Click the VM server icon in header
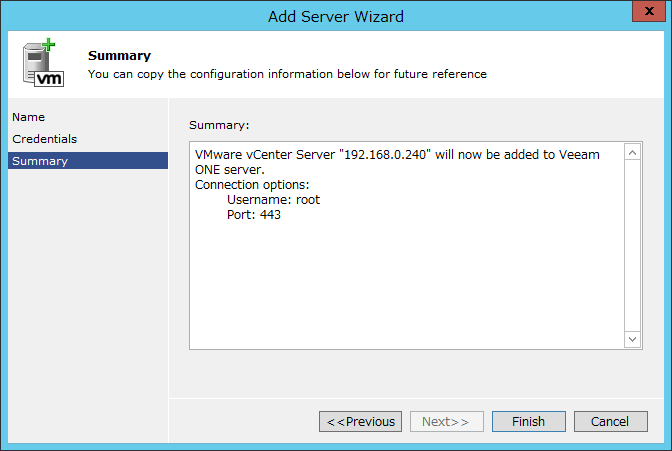This screenshot has width=672, height=451. tap(43, 63)
